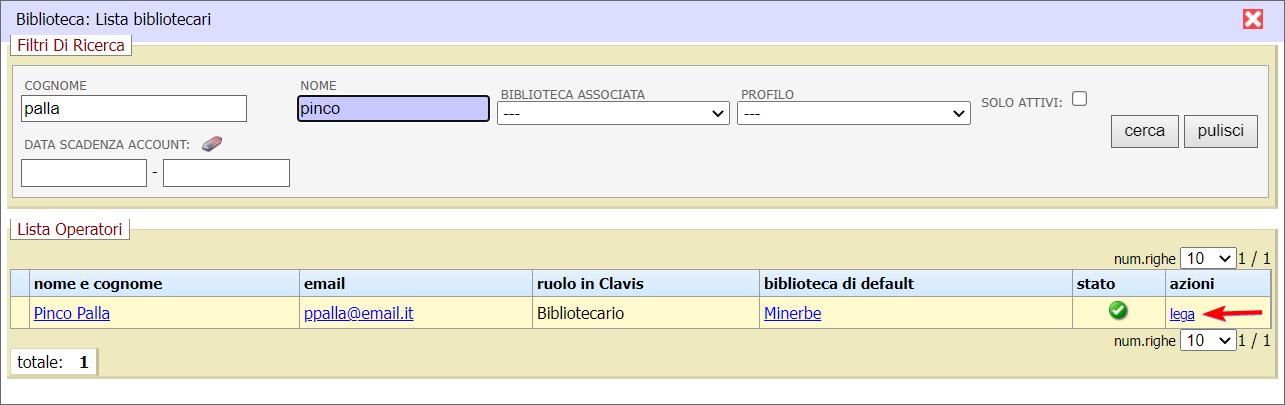Open the top num.righe rows selector
Screen dimensions: 1285x405
click(x=1208, y=258)
